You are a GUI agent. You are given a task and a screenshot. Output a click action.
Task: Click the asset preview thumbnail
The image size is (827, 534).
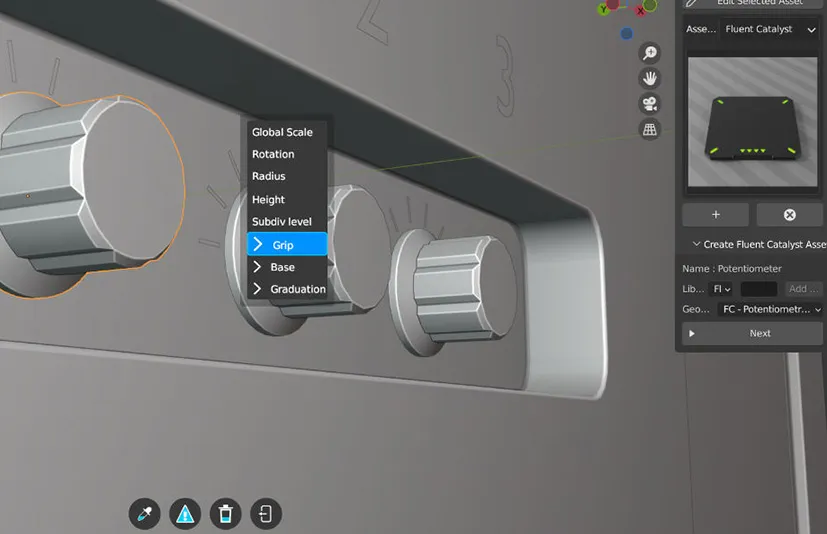[x=755, y=125]
